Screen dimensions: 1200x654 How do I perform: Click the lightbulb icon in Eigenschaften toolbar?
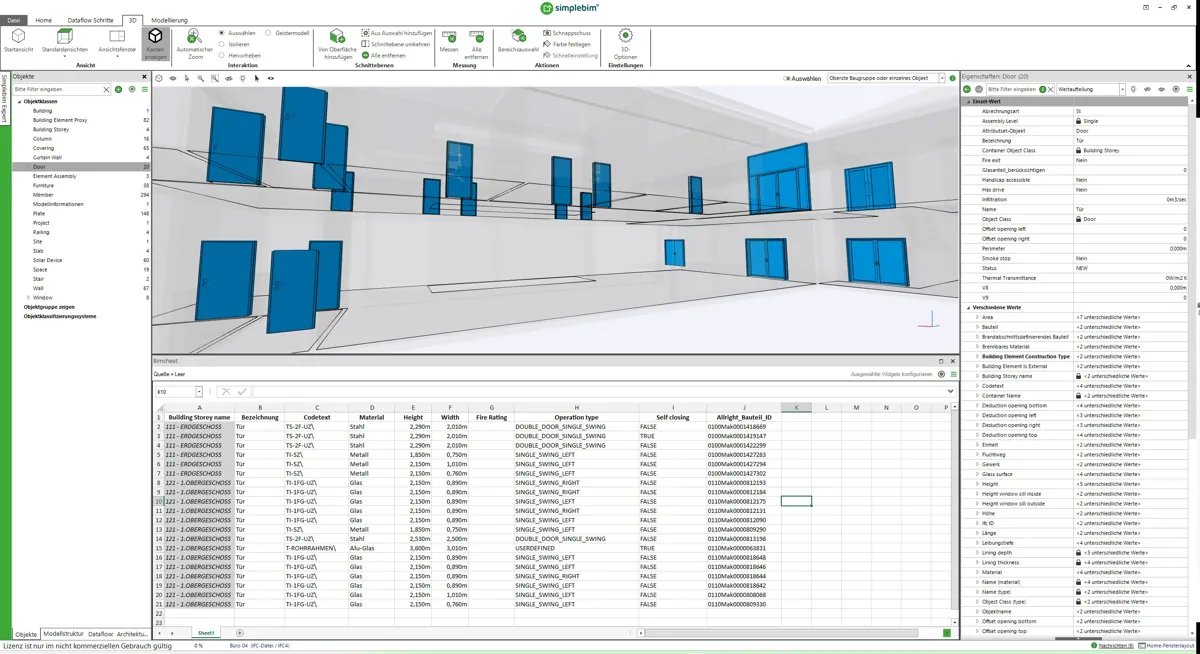(1133, 89)
